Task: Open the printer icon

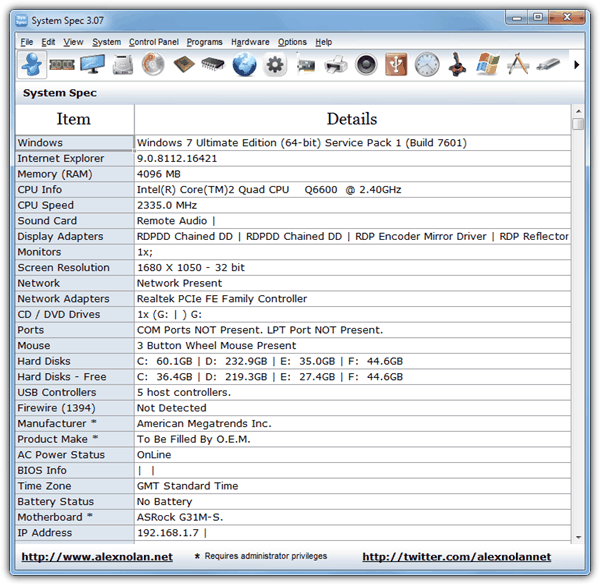Action: [x=336, y=64]
